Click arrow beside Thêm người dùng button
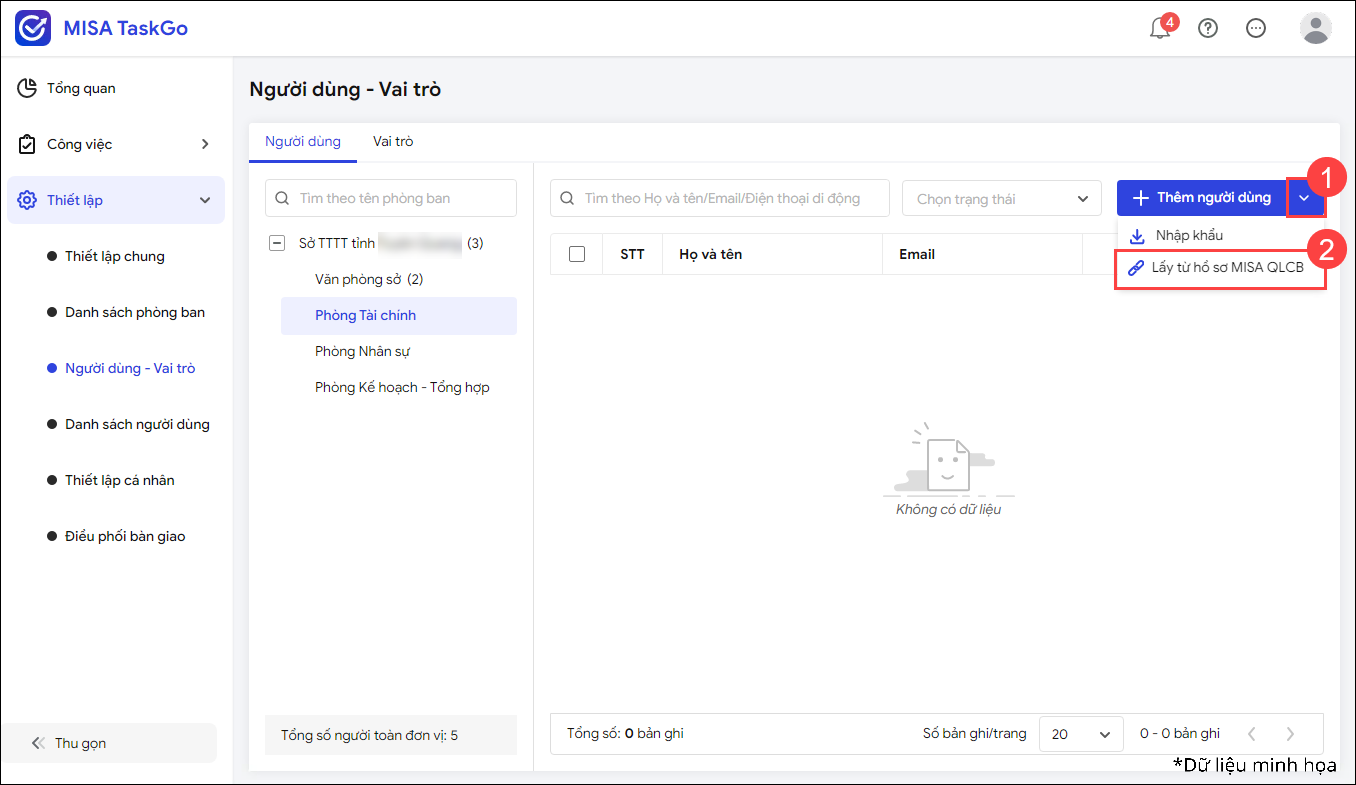The height and width of the screenshot is (785, 1356). pos(1304,198)
